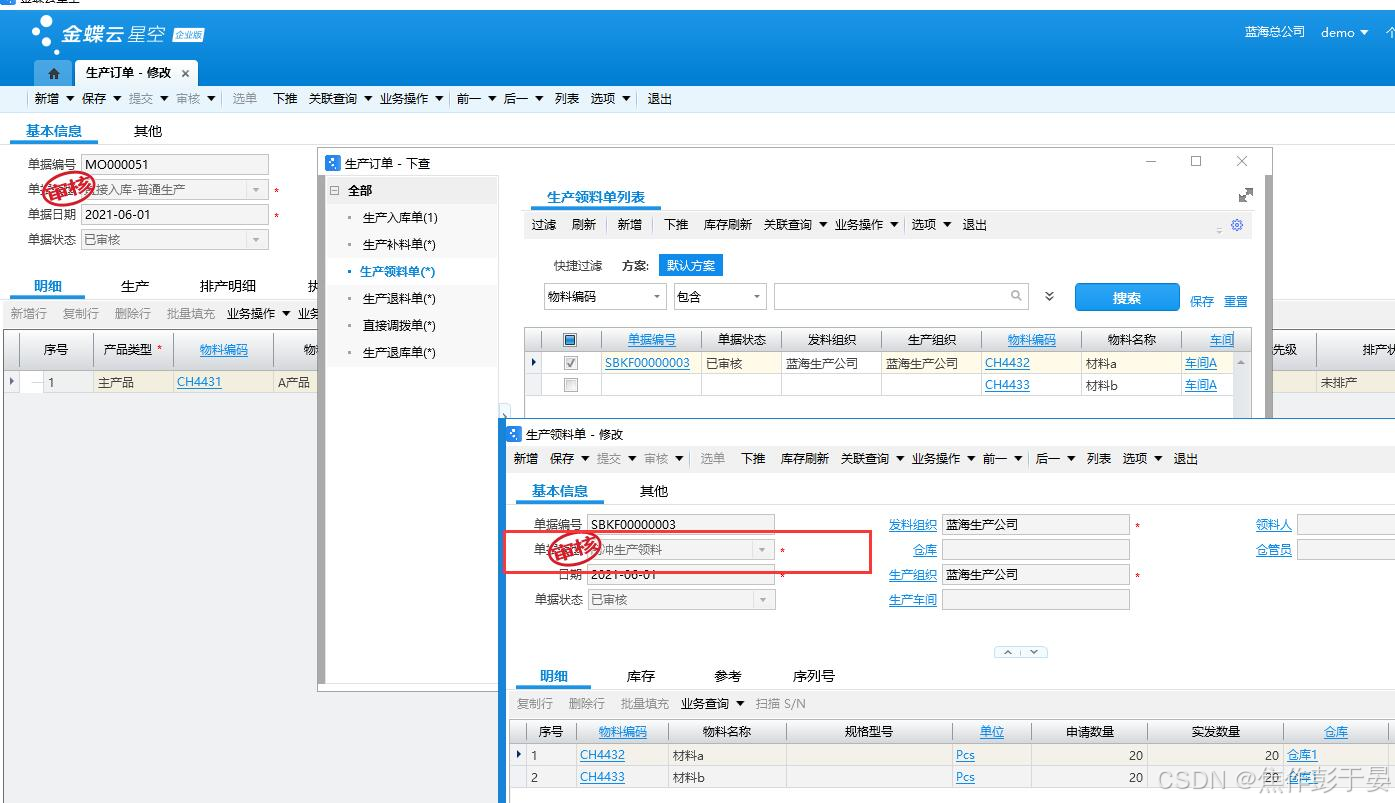
Task: Click the 单据编号 field showing MO000051
Action: [x=175, y=164]
